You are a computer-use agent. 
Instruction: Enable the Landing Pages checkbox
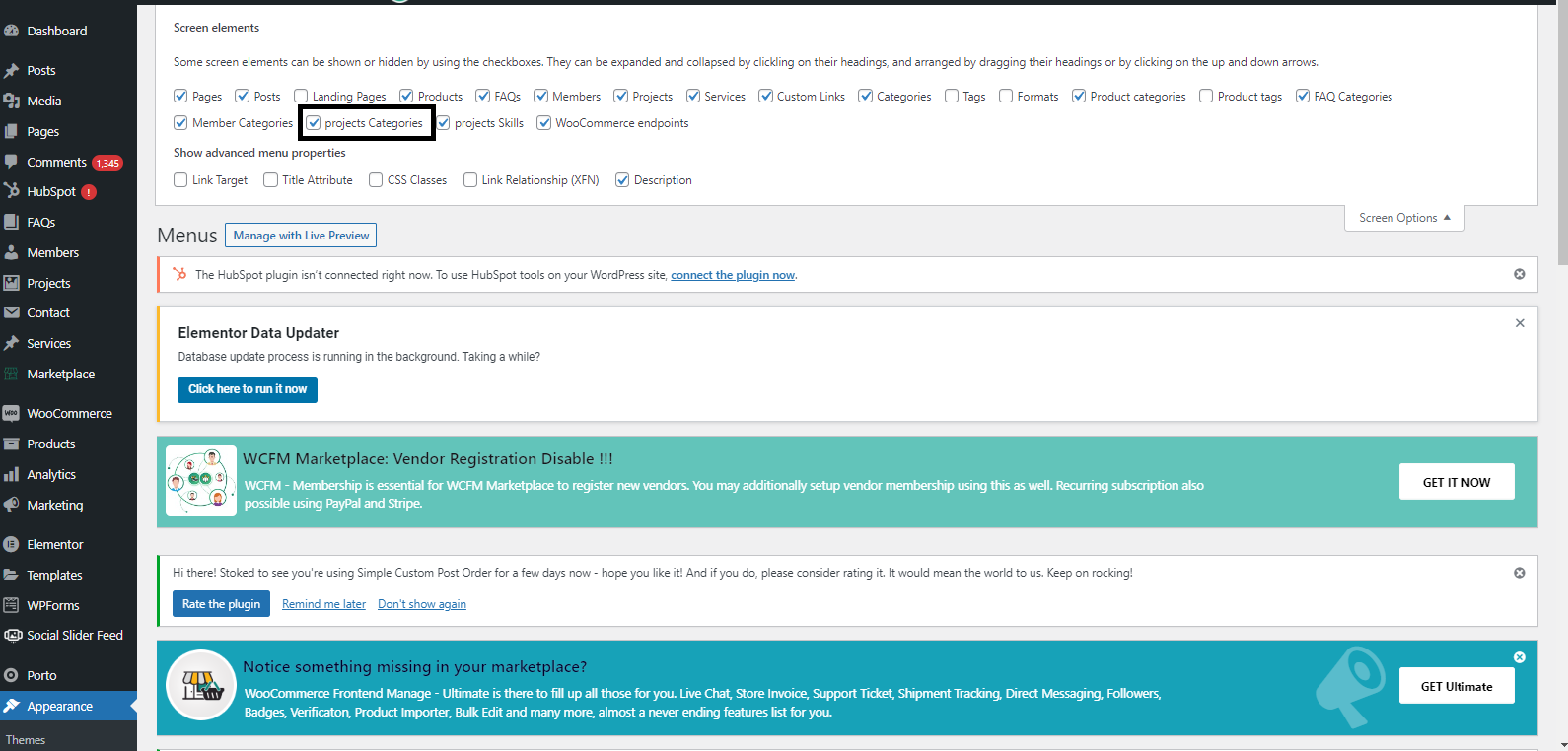pyautogui.click(x=301, y=96)
